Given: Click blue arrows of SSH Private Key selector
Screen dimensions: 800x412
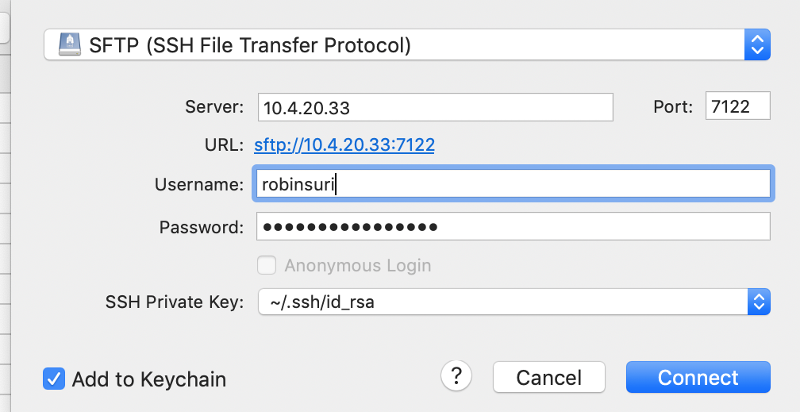Looking at the screenshot, I should [x=759, y=302].
